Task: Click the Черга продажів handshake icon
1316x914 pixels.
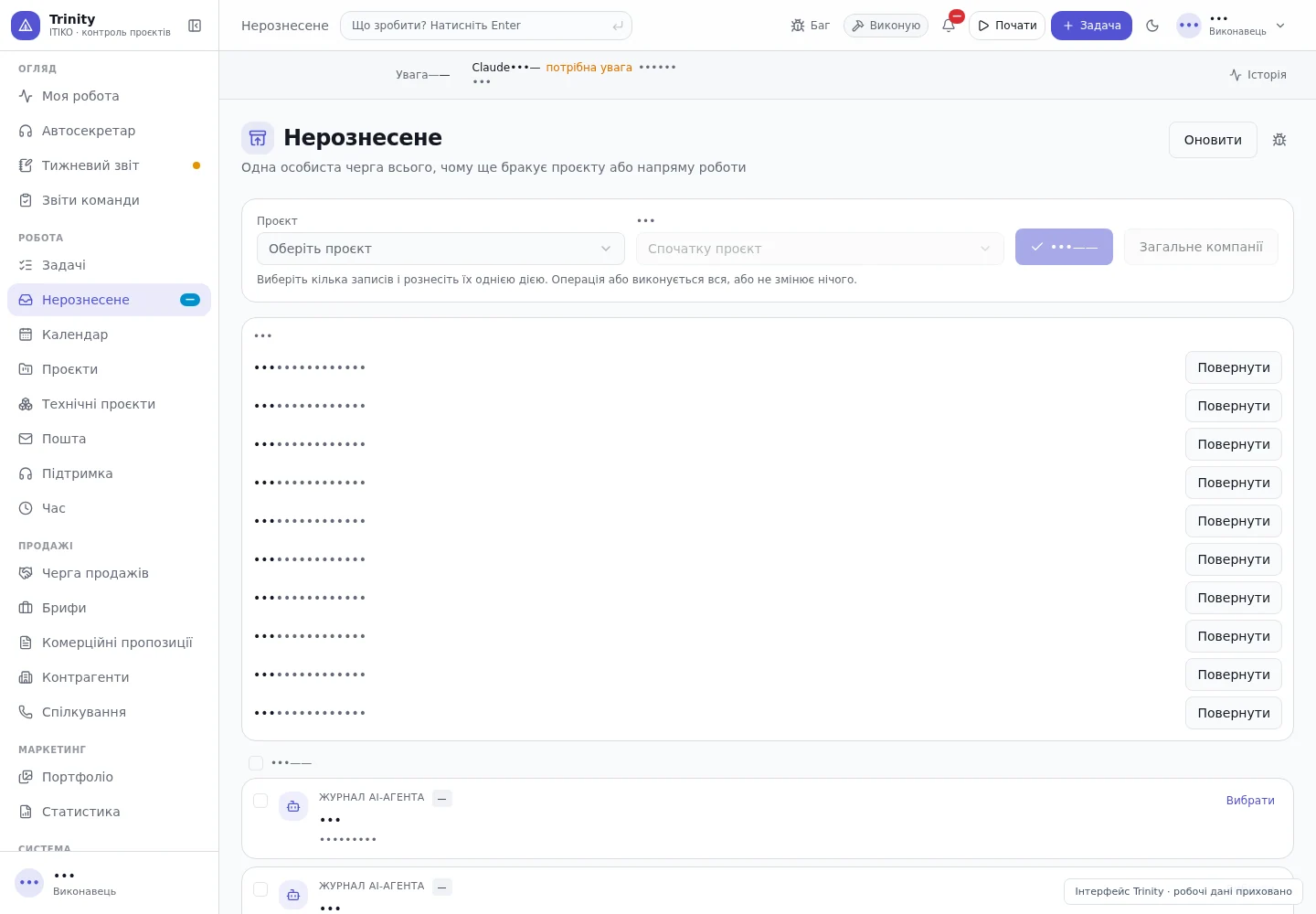Action: tap(26, 573)
